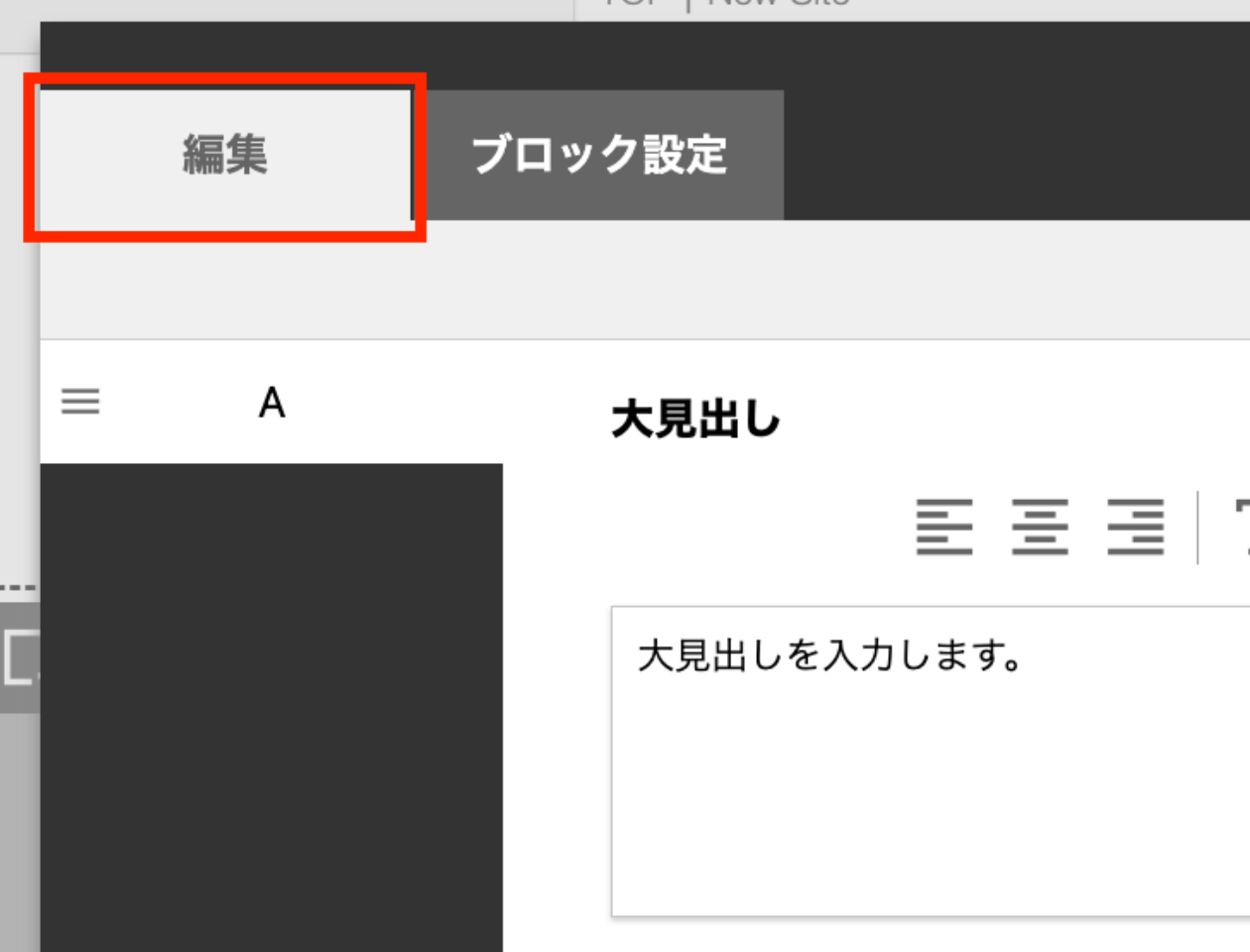The height and width of the screenshot is (952, 1250).
Task: Click the cut-off icon right of alignment buttons
Action: 1241,527
